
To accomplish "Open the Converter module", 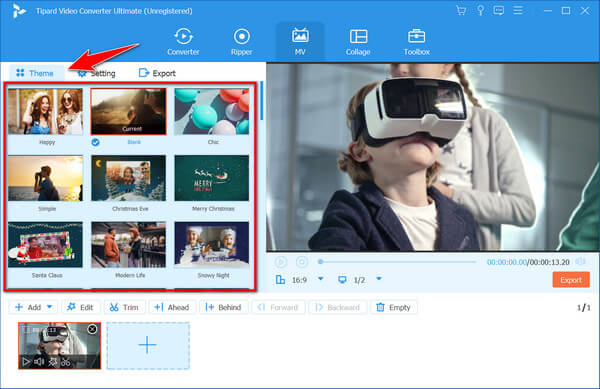I will click(183, 42).
